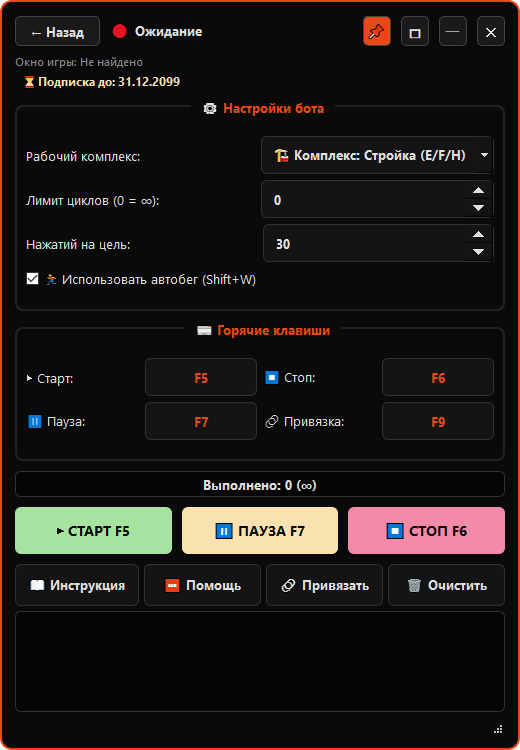Open Инструкция with the book icon
Image resolution: width=520 pixels, height=750 pixels.
point(77,585)
